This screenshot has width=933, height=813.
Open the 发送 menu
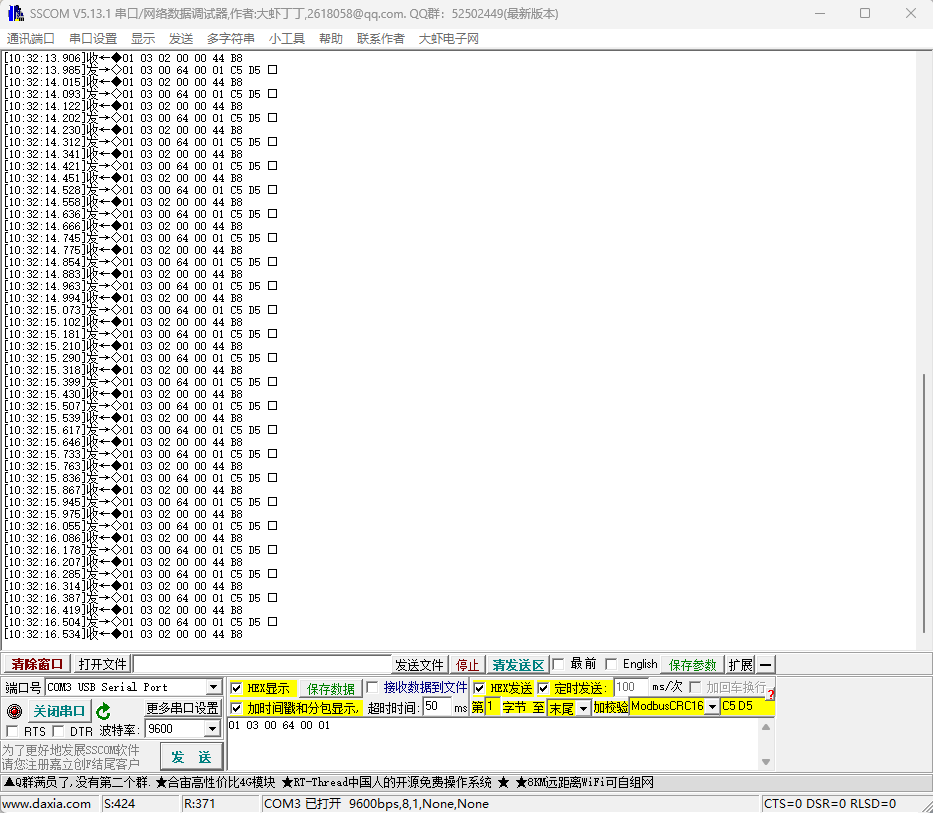pyautogui.click(x=181, y=39)
